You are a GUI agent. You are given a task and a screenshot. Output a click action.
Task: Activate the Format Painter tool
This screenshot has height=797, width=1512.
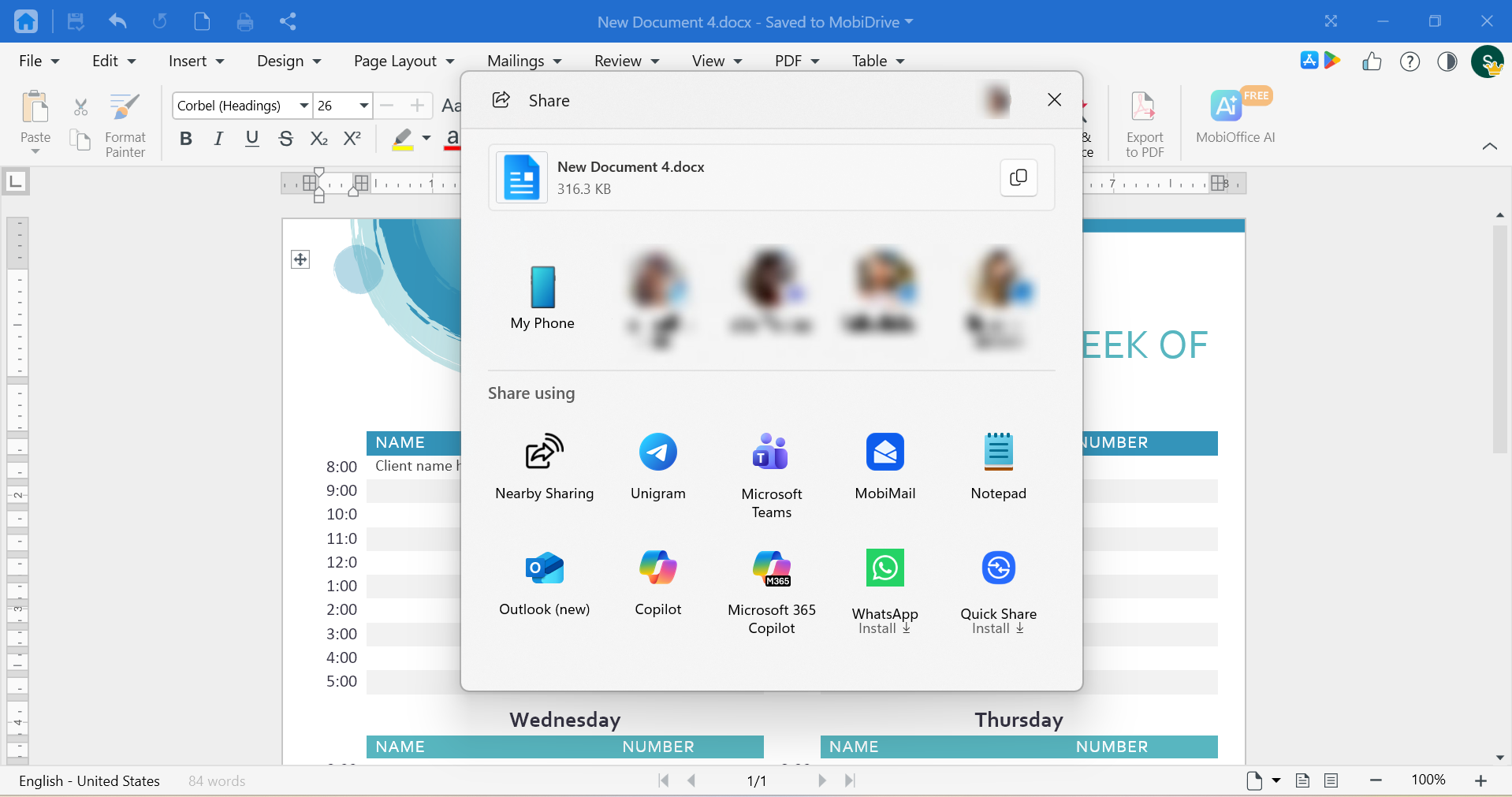coord(125,124)
